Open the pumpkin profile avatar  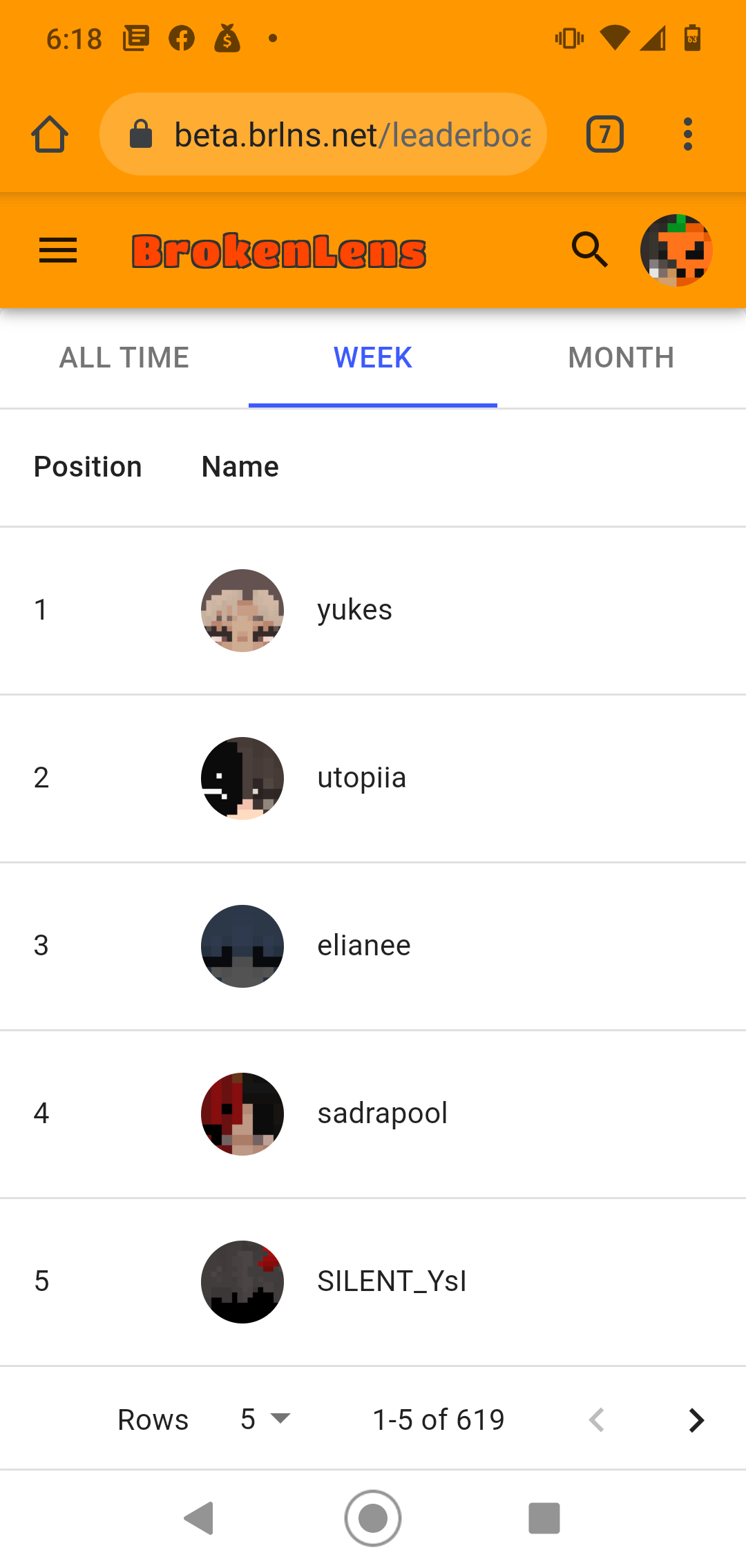(676, 250)
